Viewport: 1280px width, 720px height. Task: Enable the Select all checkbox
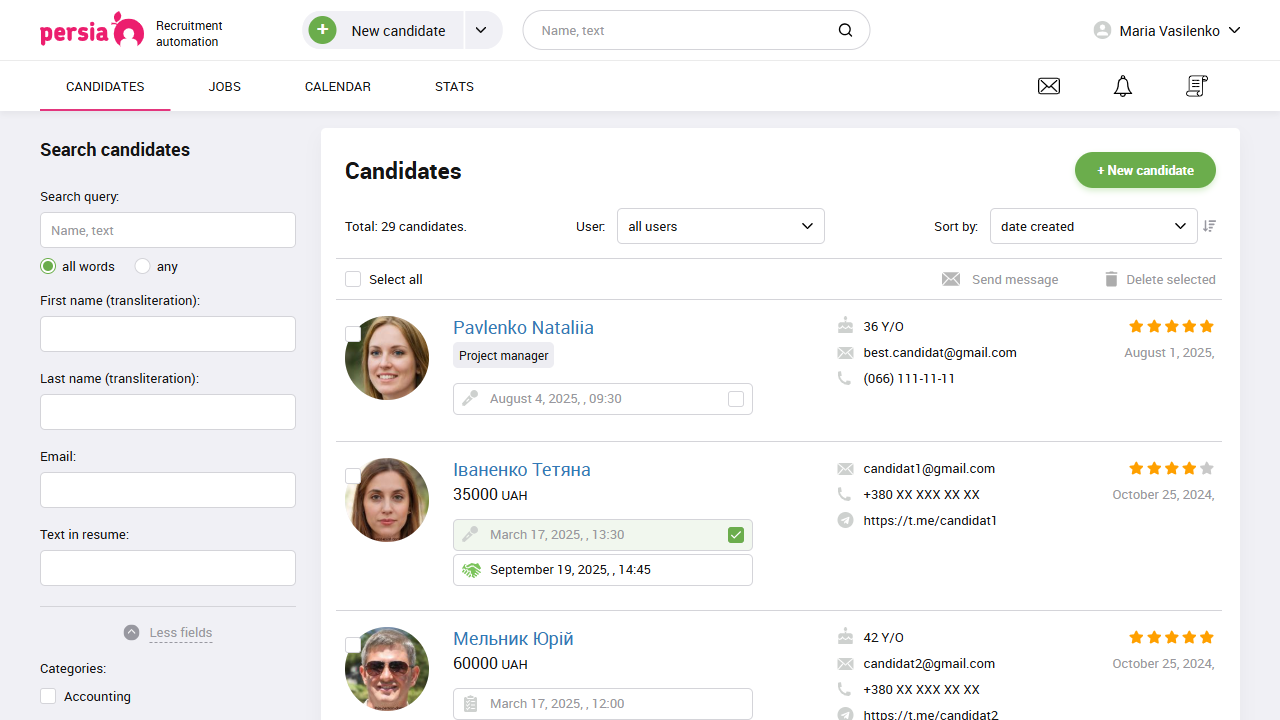coord(353,279)
